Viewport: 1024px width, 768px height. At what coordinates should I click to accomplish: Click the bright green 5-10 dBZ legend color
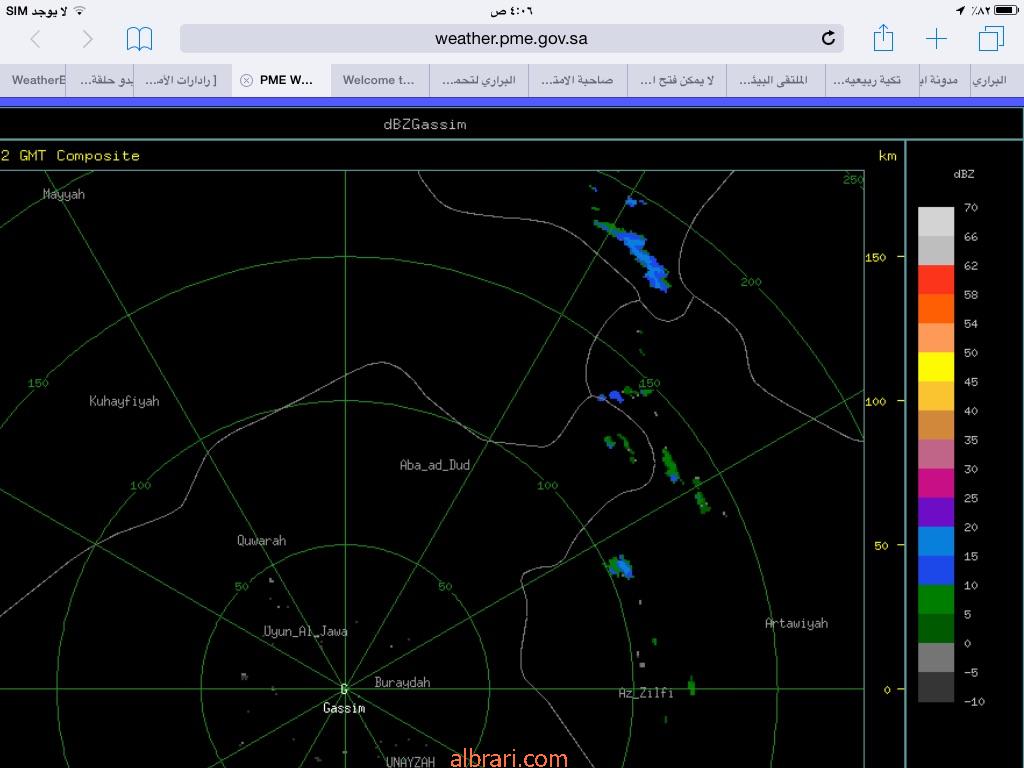click(x=936, y=600)
